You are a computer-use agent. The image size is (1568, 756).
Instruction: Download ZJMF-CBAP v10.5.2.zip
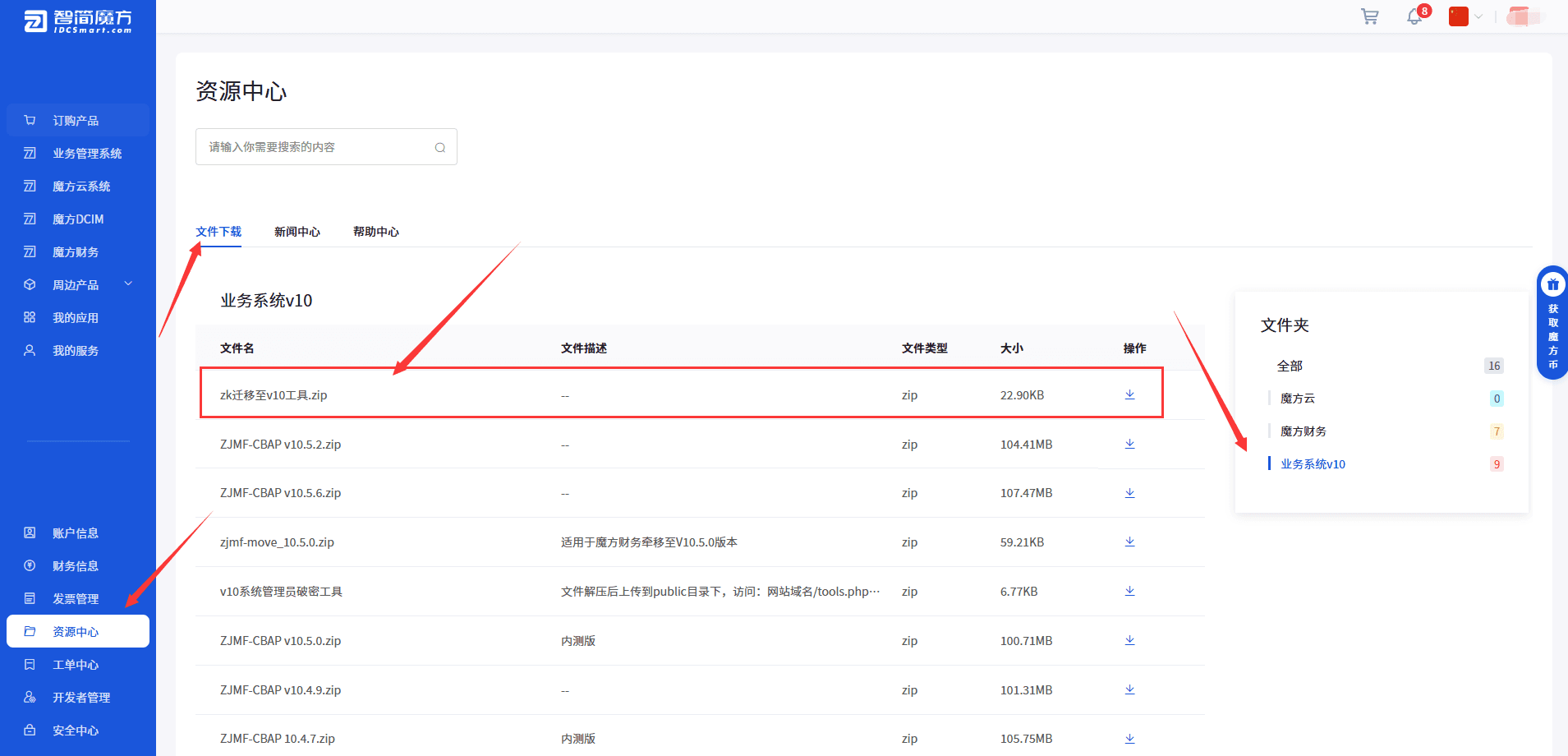tap(1129, 444)
